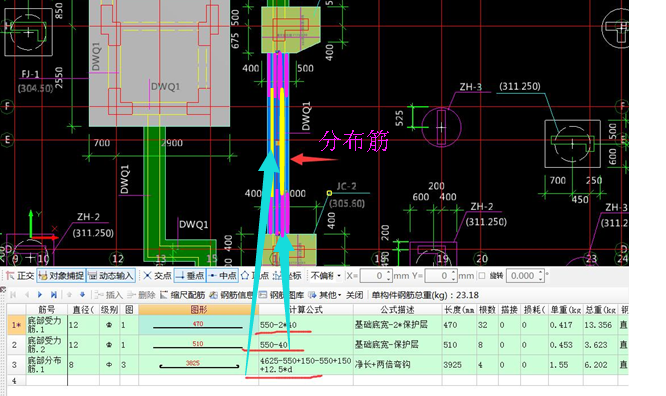The width and height of the screenshot is (666, 396).
Task: Select the gray DWQ1 wall region
Action: [159, 63]
